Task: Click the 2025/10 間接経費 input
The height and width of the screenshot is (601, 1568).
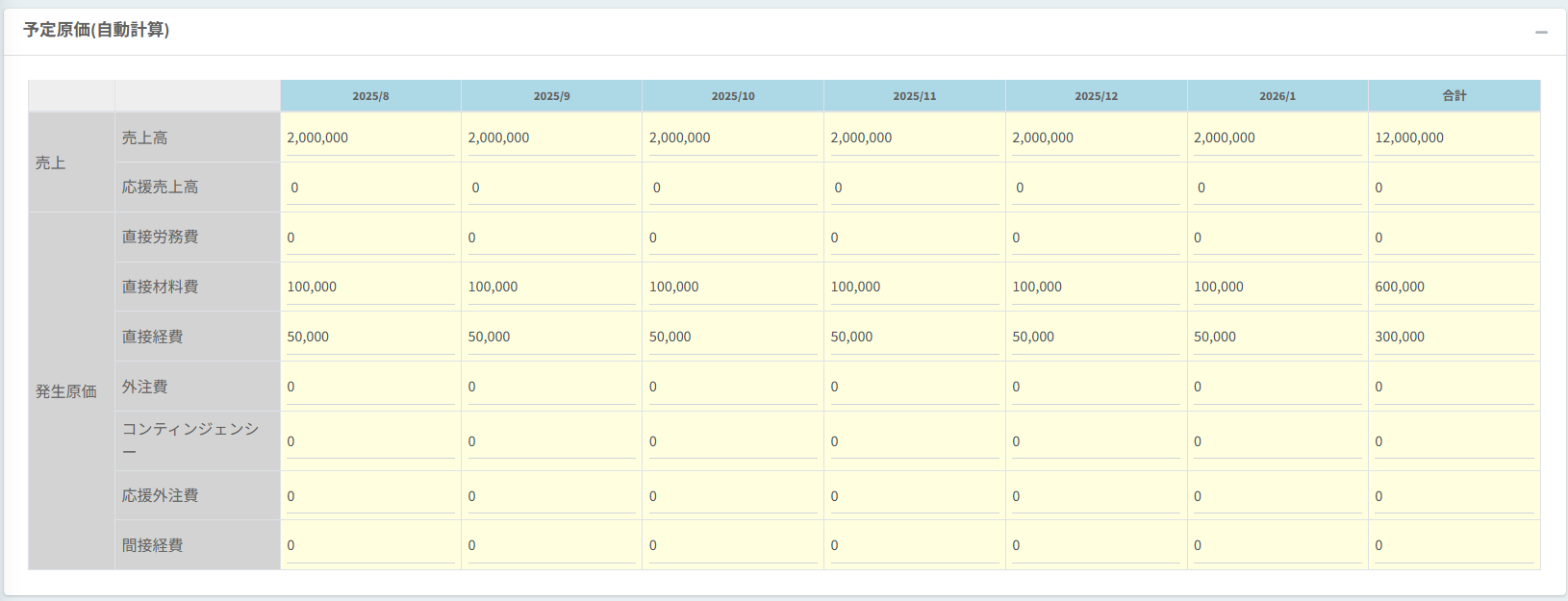Action: point(732,546)
